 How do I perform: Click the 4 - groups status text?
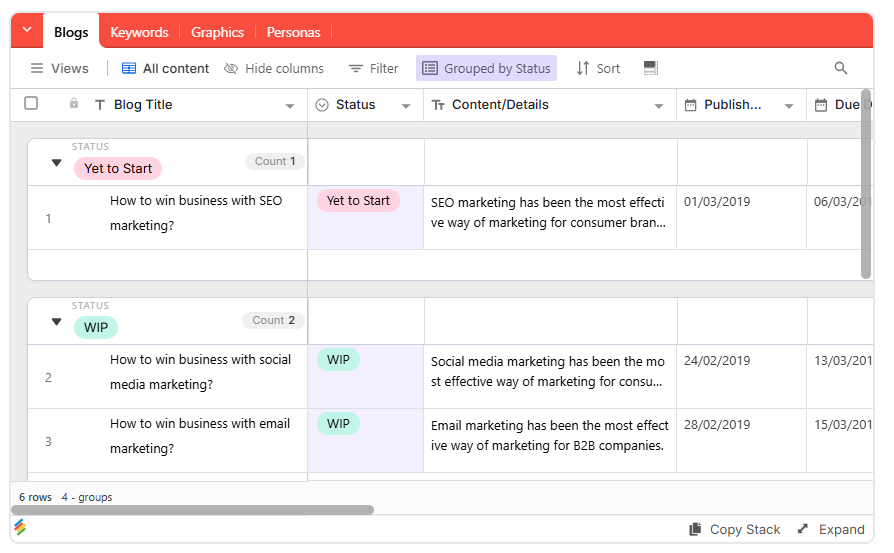point(87,497)
